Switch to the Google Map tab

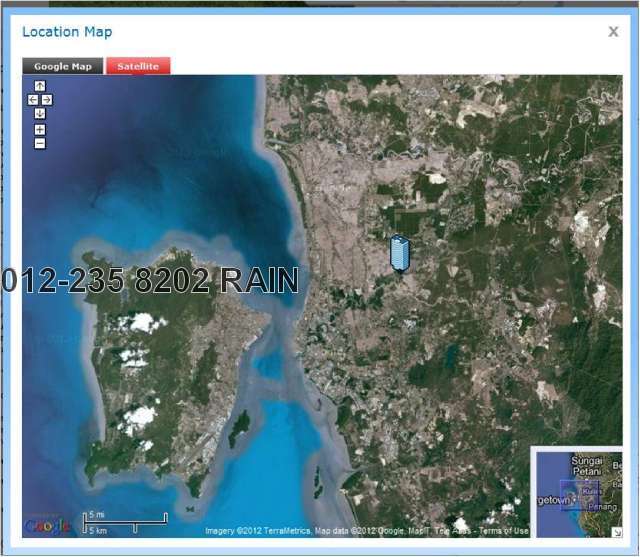click(63, 67)
